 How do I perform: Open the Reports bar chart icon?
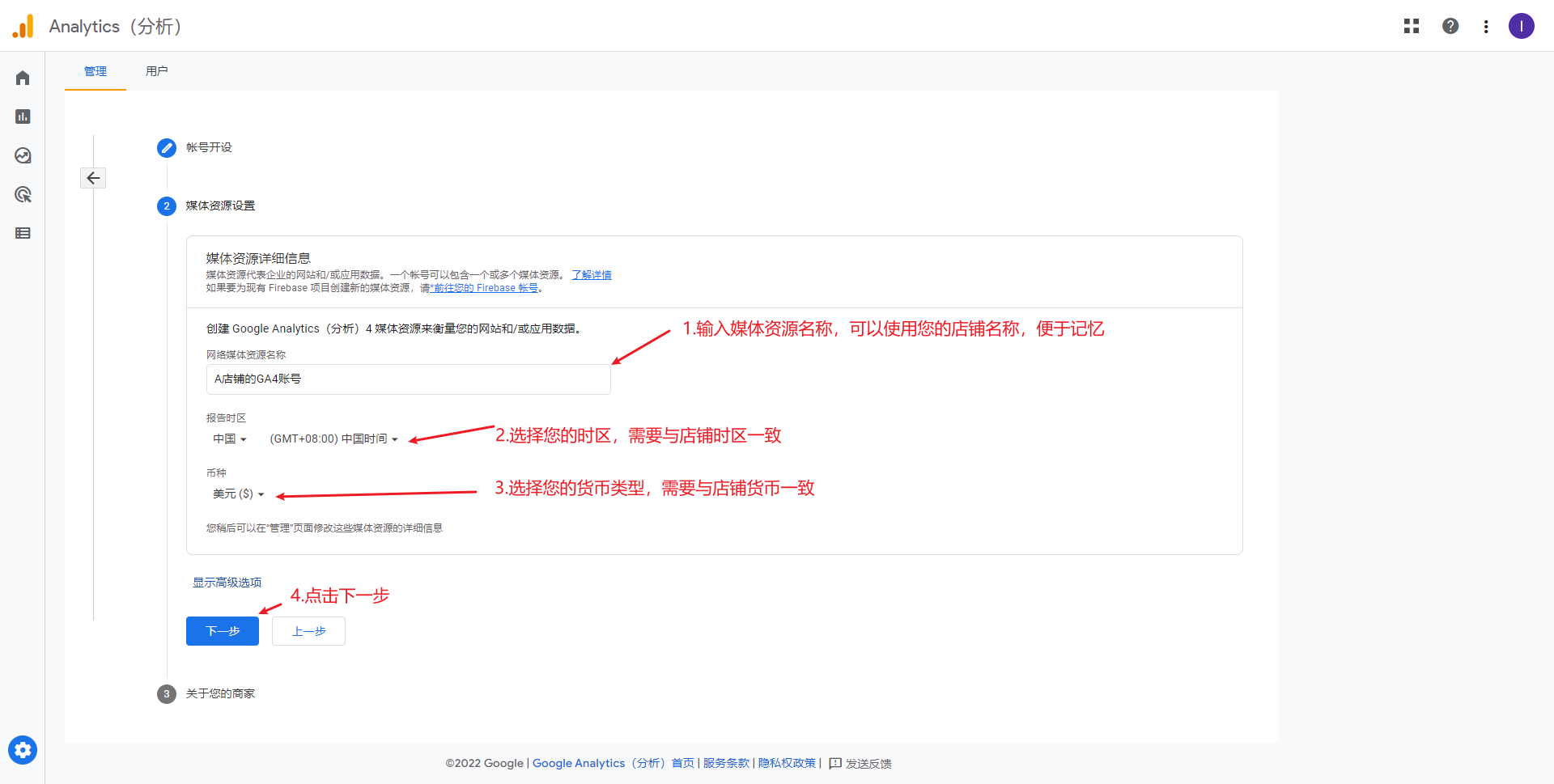tap(23, 117)
